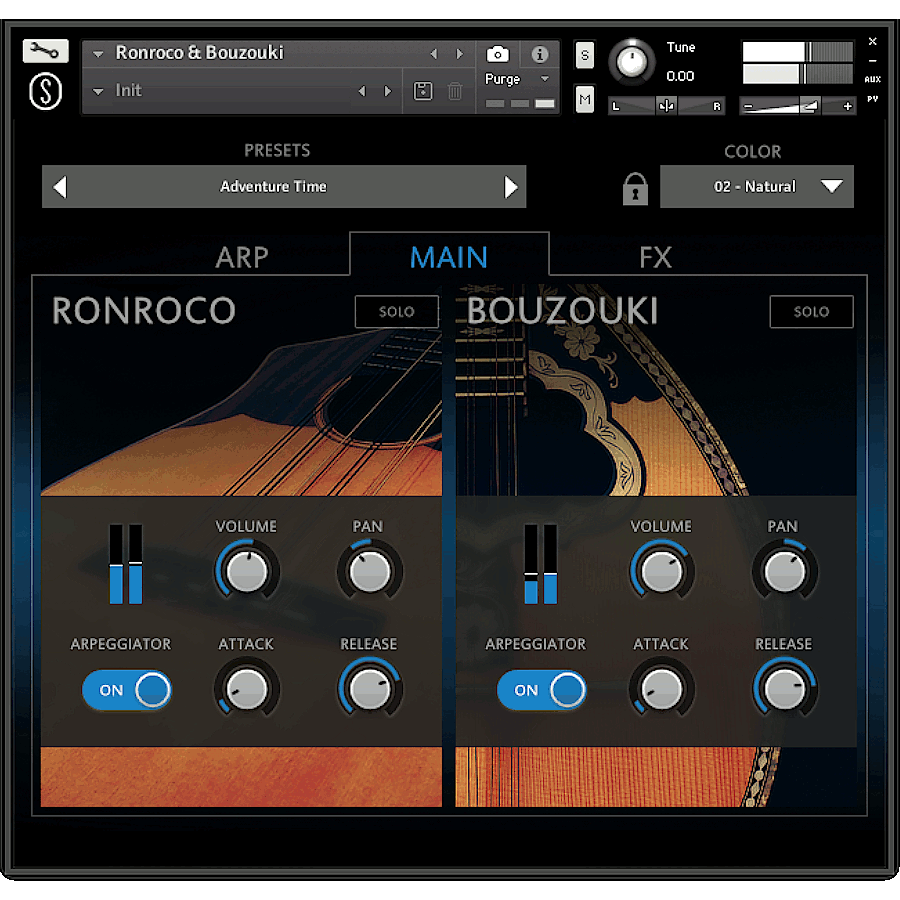Open the instrument info icon
900x900 pixels.
[x=539, y=55]
